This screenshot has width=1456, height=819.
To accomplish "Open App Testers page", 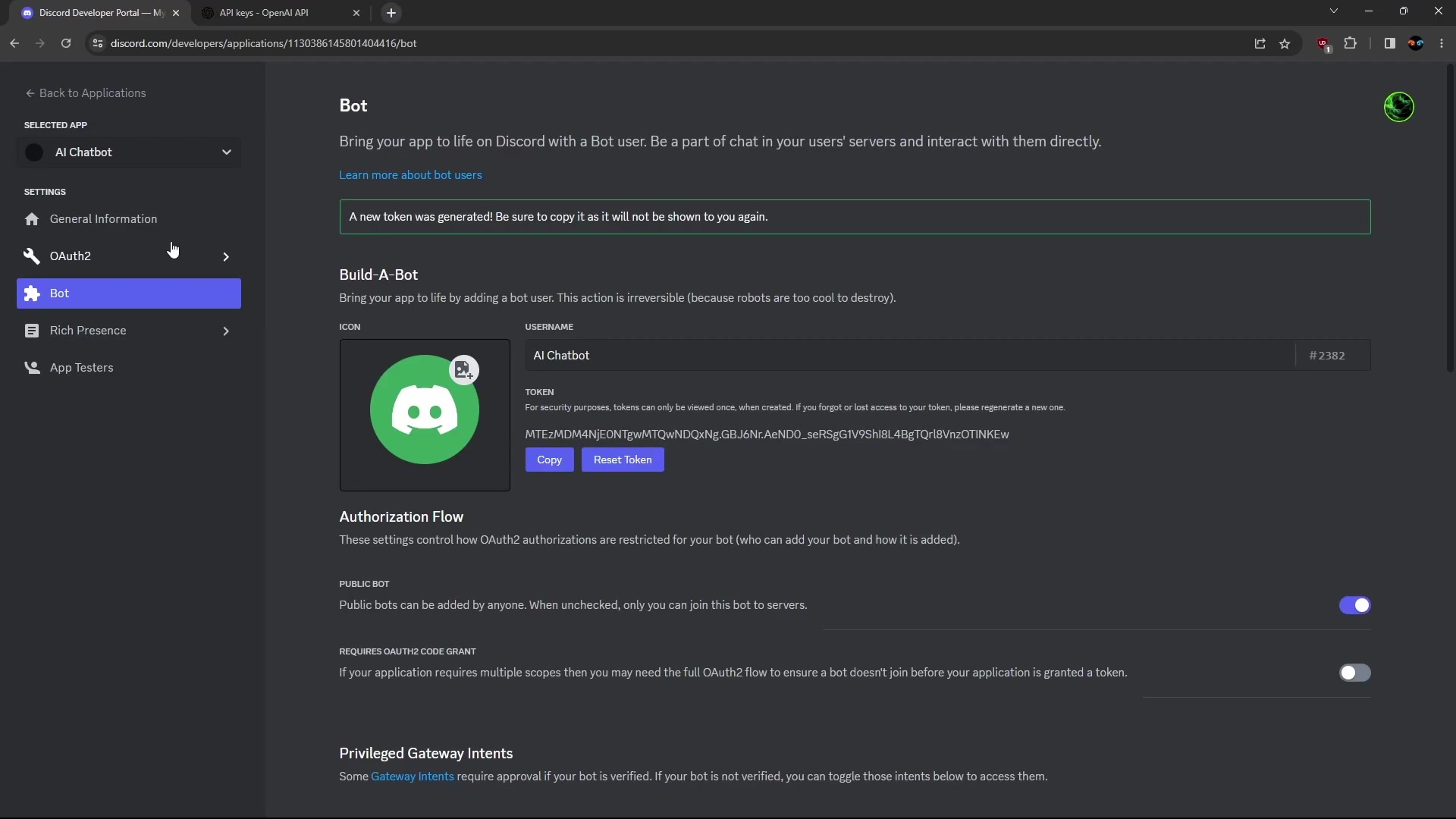I will click(x=129, y=368).
